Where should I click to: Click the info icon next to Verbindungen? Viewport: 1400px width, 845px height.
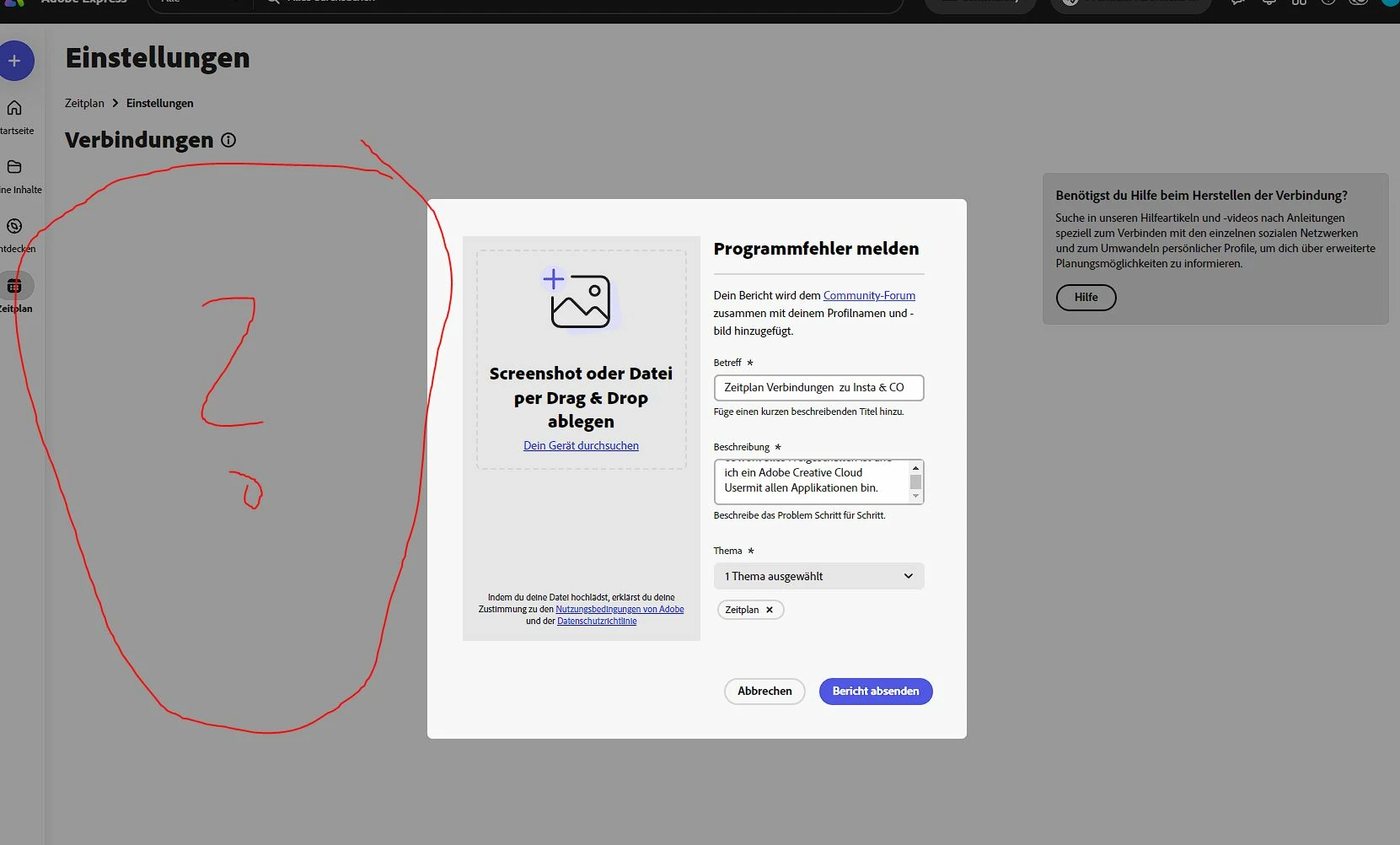[228, 140]
